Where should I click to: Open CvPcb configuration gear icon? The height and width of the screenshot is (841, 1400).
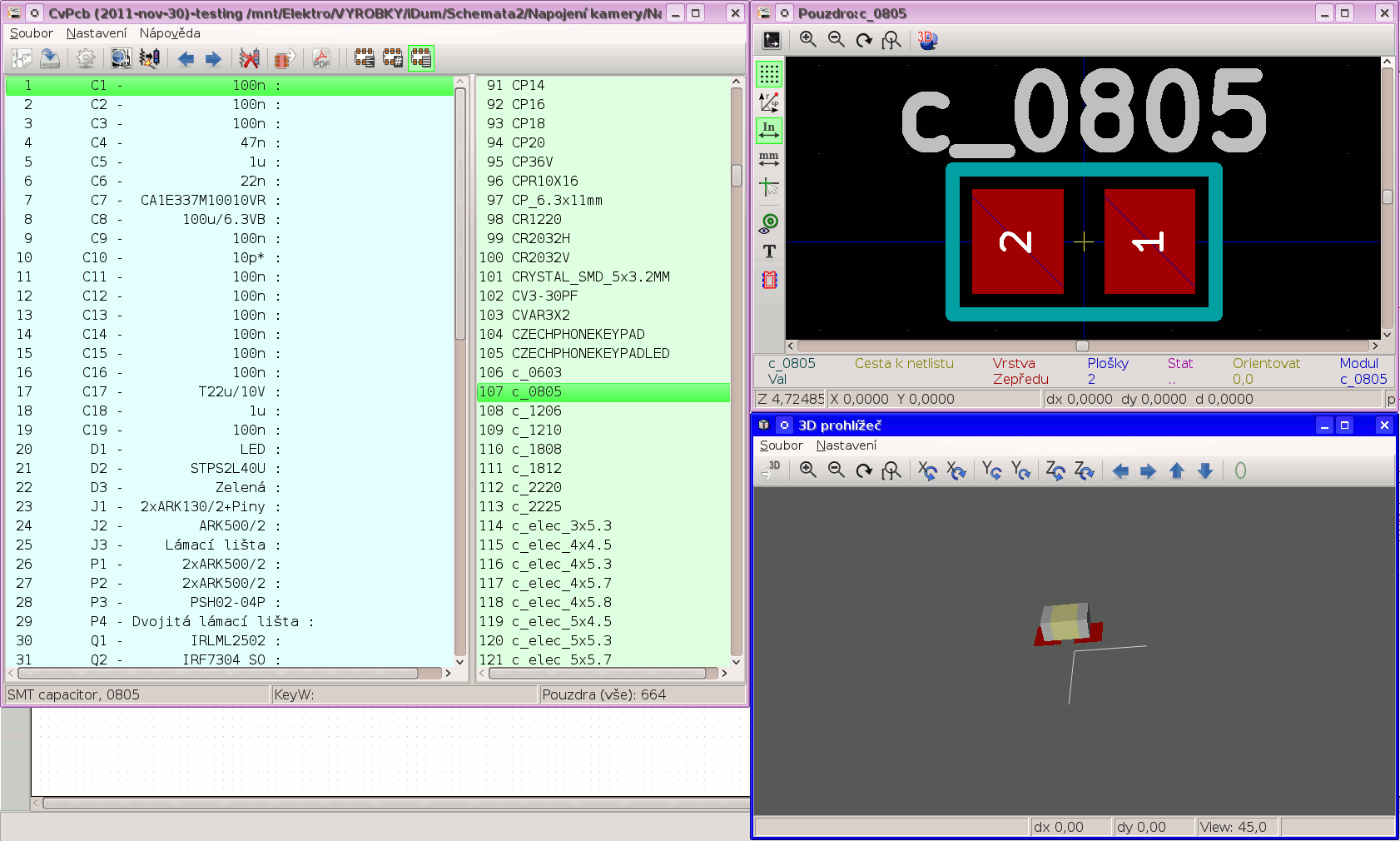pyautogui.click(x=85, y=58)
